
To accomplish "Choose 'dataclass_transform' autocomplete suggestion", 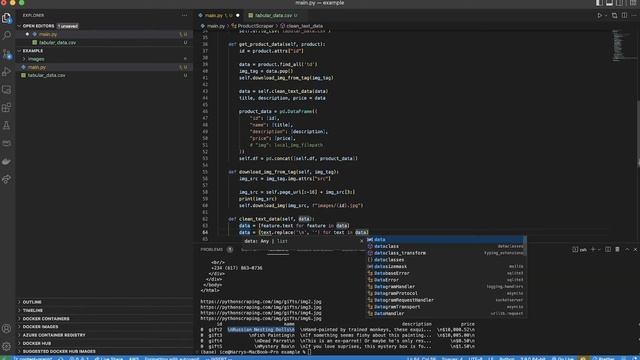I will coord(445,253).
